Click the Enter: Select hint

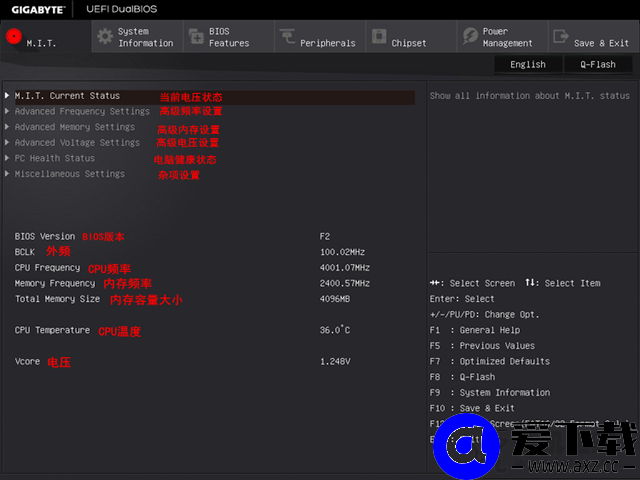pyautogui.click(x=462, y=299)
